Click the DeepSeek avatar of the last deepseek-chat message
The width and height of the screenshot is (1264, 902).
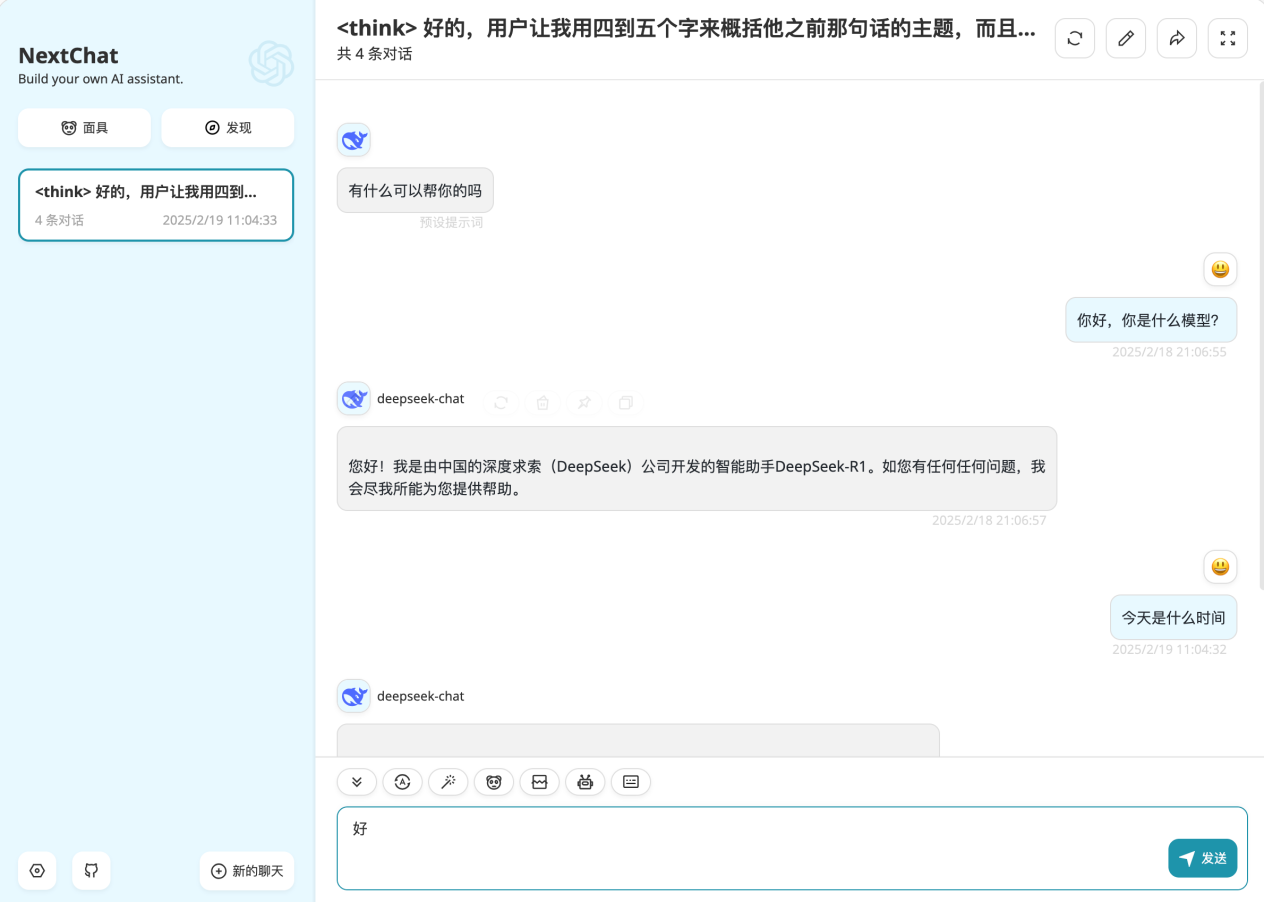tap(354, 696)
